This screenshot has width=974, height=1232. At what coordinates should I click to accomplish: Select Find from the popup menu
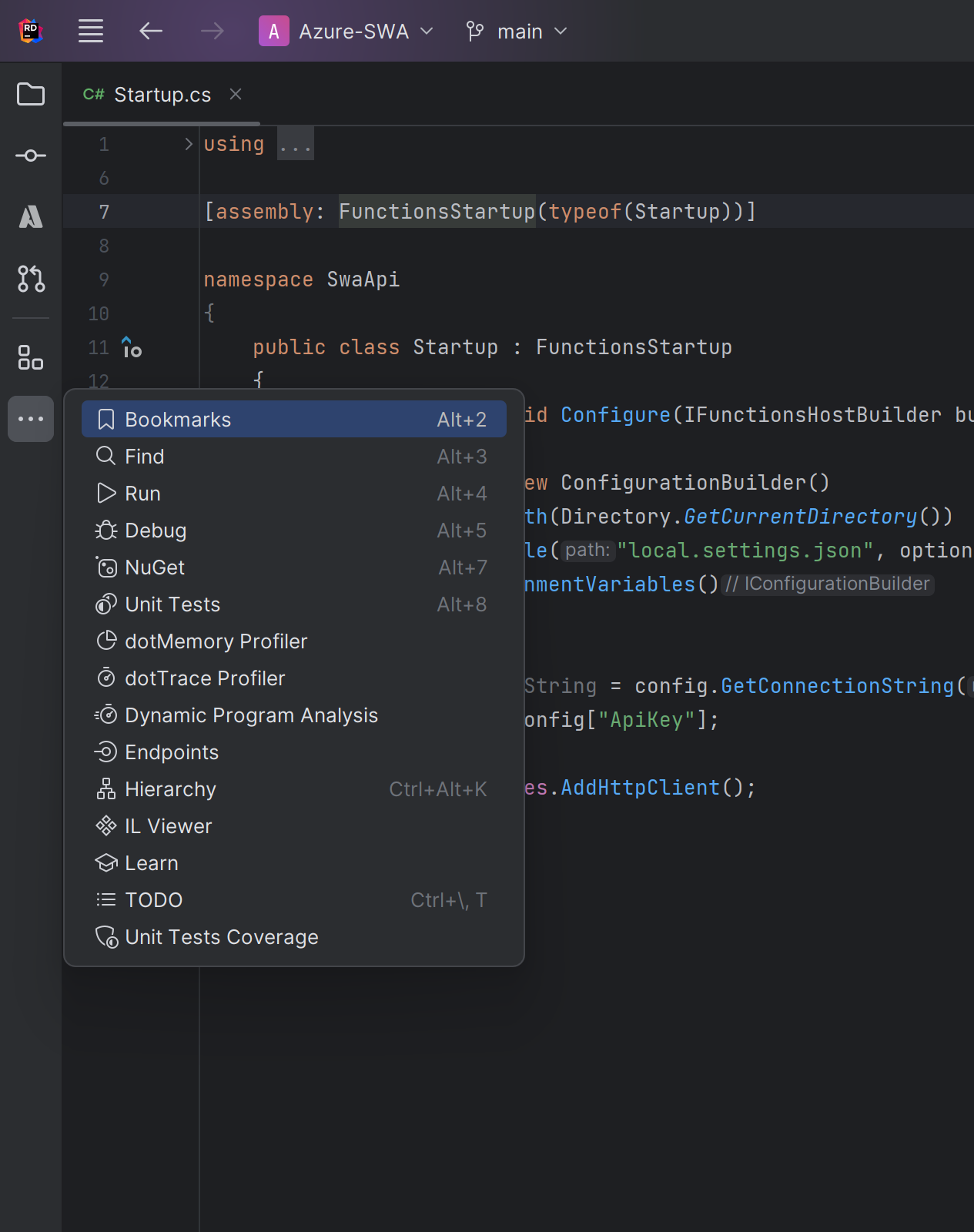click(x=294, y=456)
